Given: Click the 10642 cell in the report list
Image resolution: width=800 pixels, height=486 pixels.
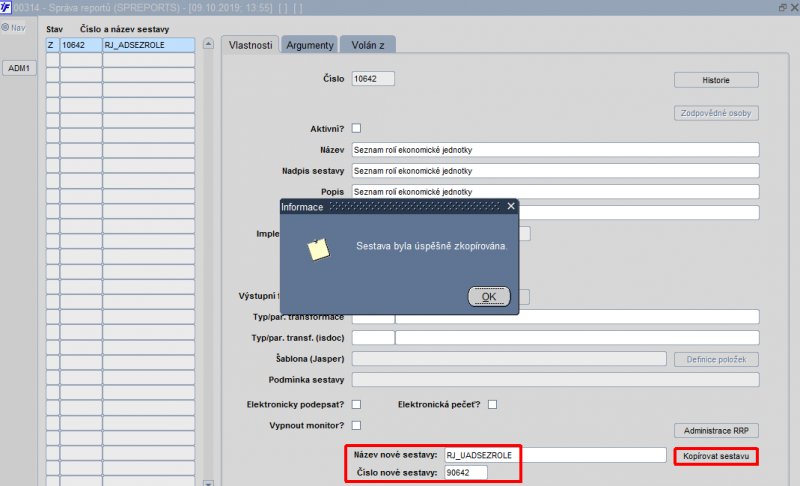Looking at the screenshot, I should (x=81, y=45).
